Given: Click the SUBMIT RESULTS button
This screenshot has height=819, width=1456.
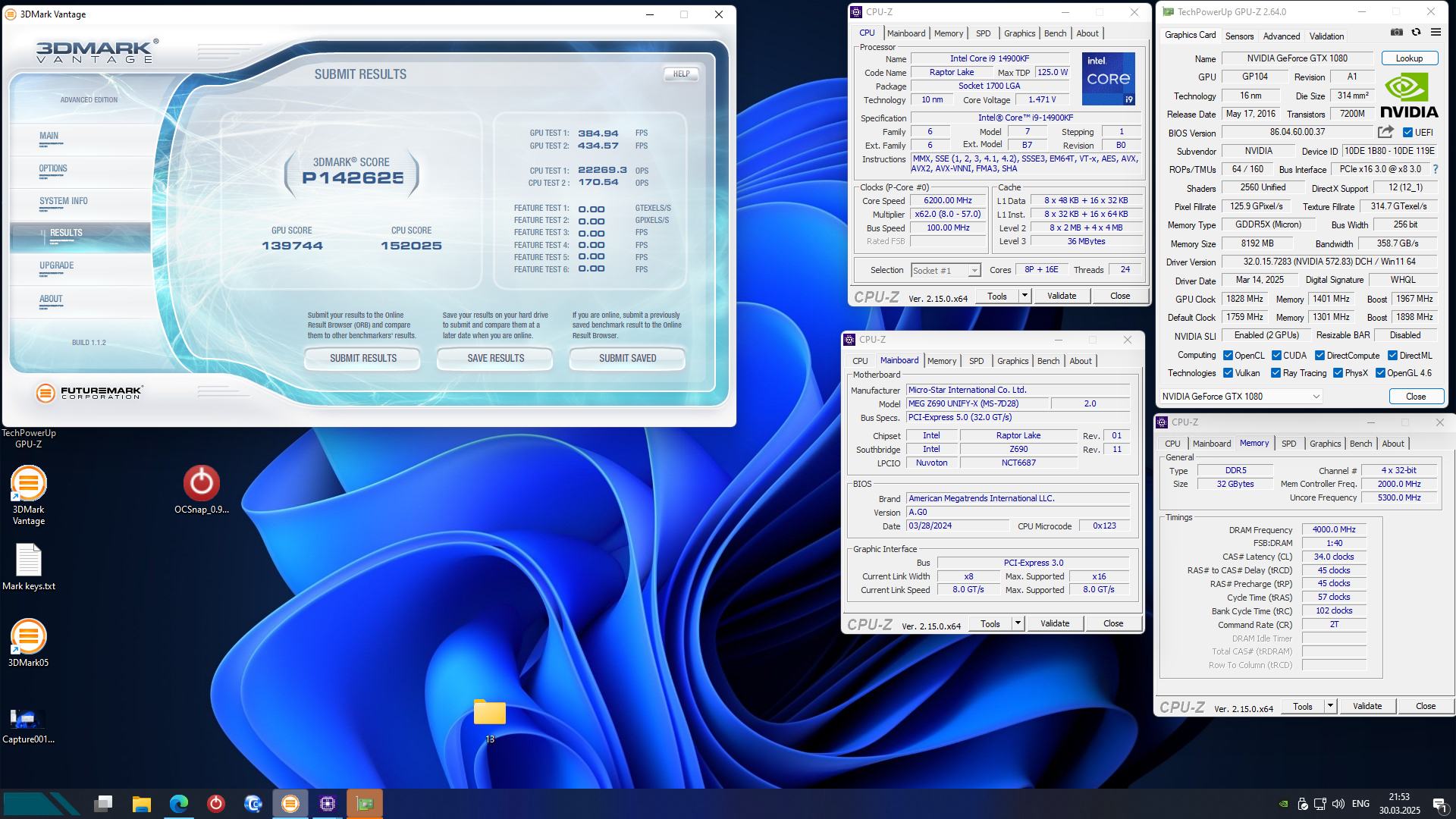Looking at the screenshot, I should click(362, 358).
